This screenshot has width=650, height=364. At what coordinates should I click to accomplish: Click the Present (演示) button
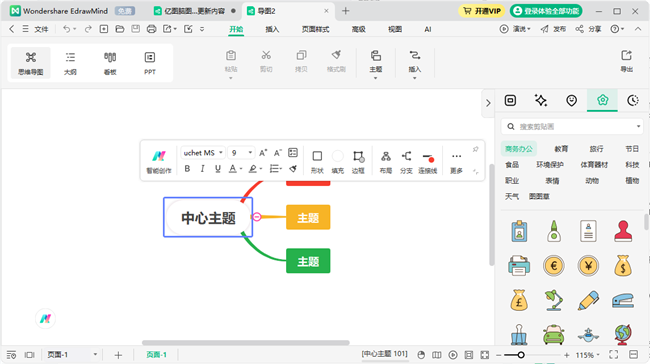(x=515, y=29)
